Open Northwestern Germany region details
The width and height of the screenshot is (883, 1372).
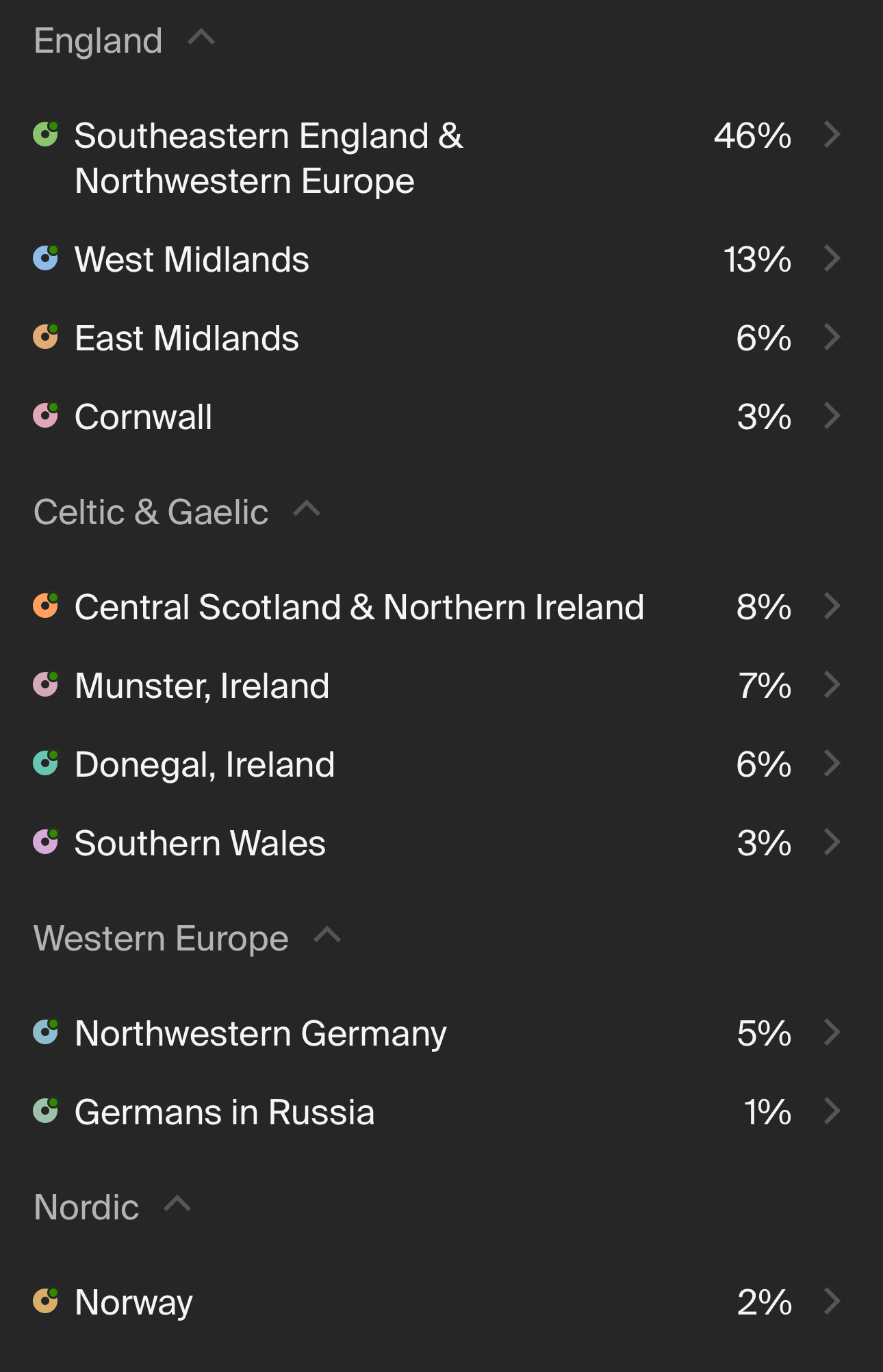[832, 1033]
